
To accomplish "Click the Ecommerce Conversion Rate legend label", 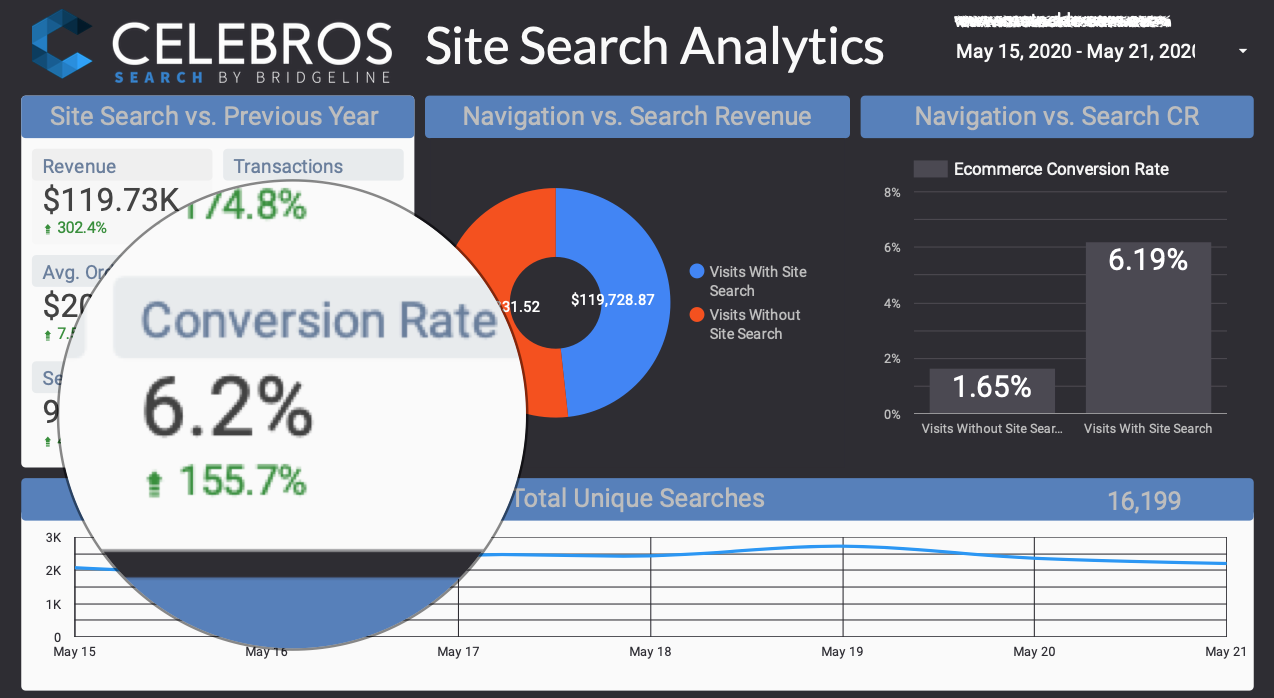I will (x=1061, y=169).
